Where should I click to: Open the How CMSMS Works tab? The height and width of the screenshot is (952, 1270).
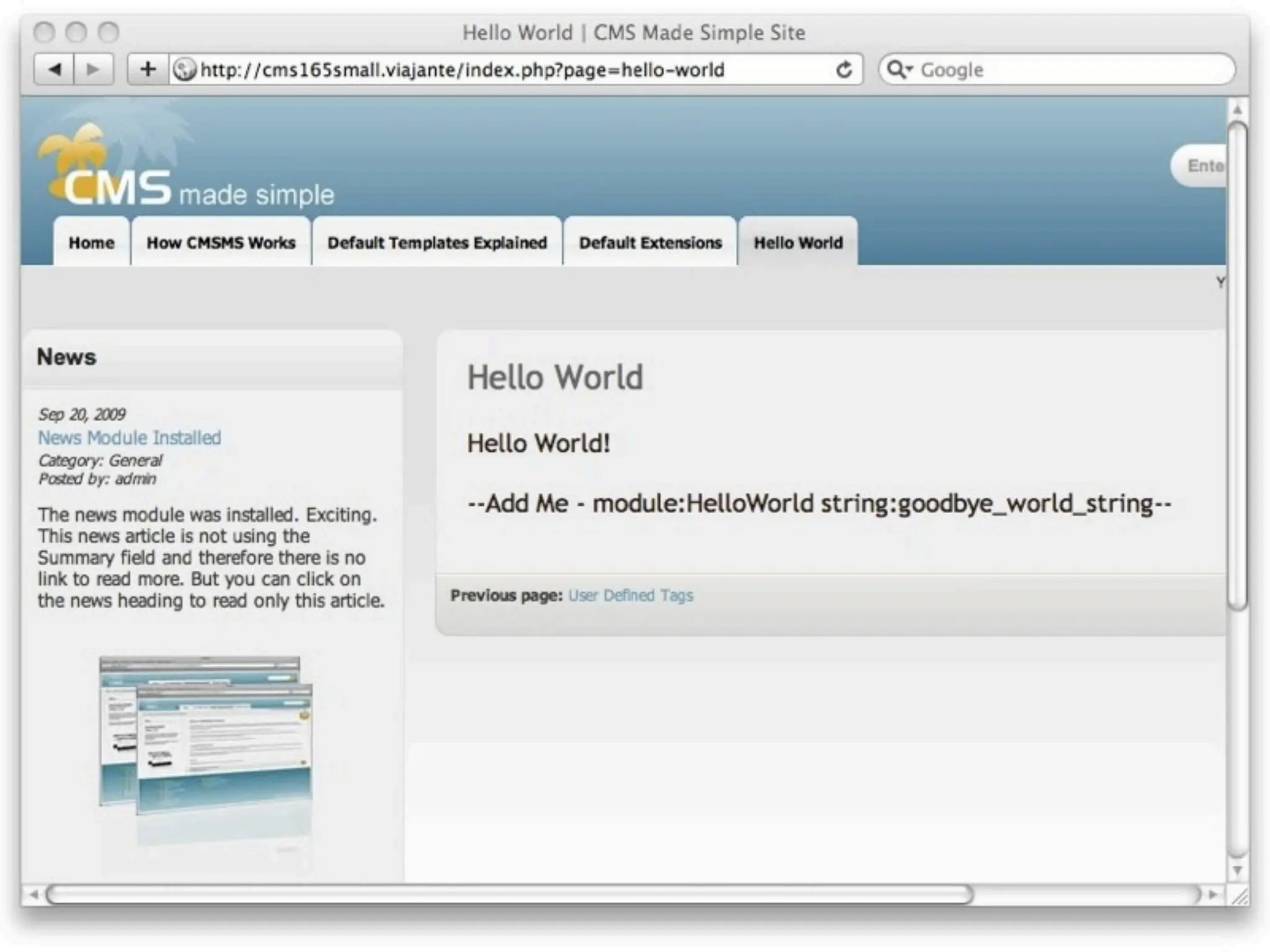pos(221,242)
